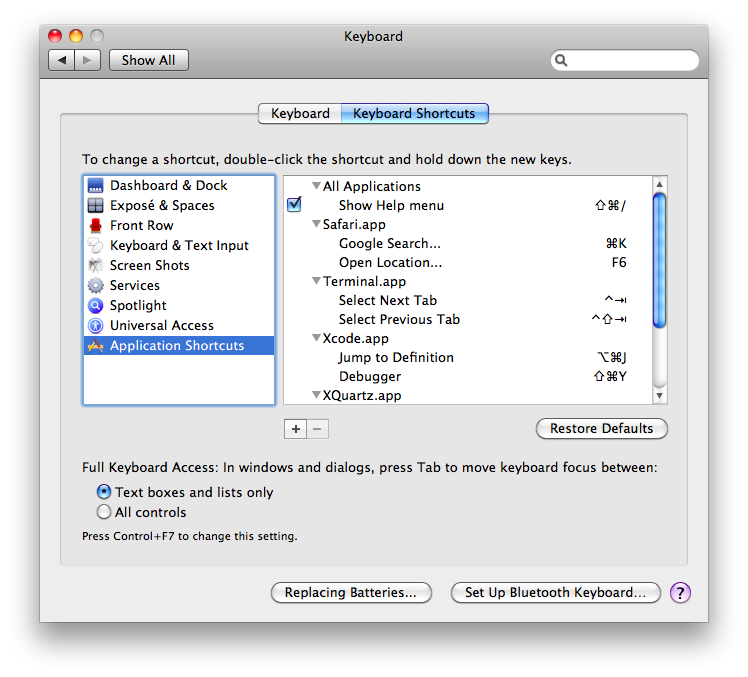Click the Front Row red chair icon
748x677 pixels.
(x=96, y=226)
